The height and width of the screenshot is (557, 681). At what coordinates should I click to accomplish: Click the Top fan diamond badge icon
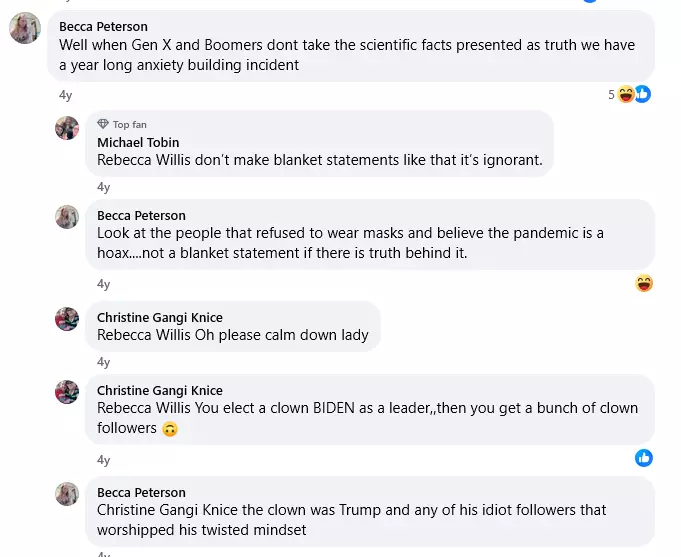[x=103, y=125]
